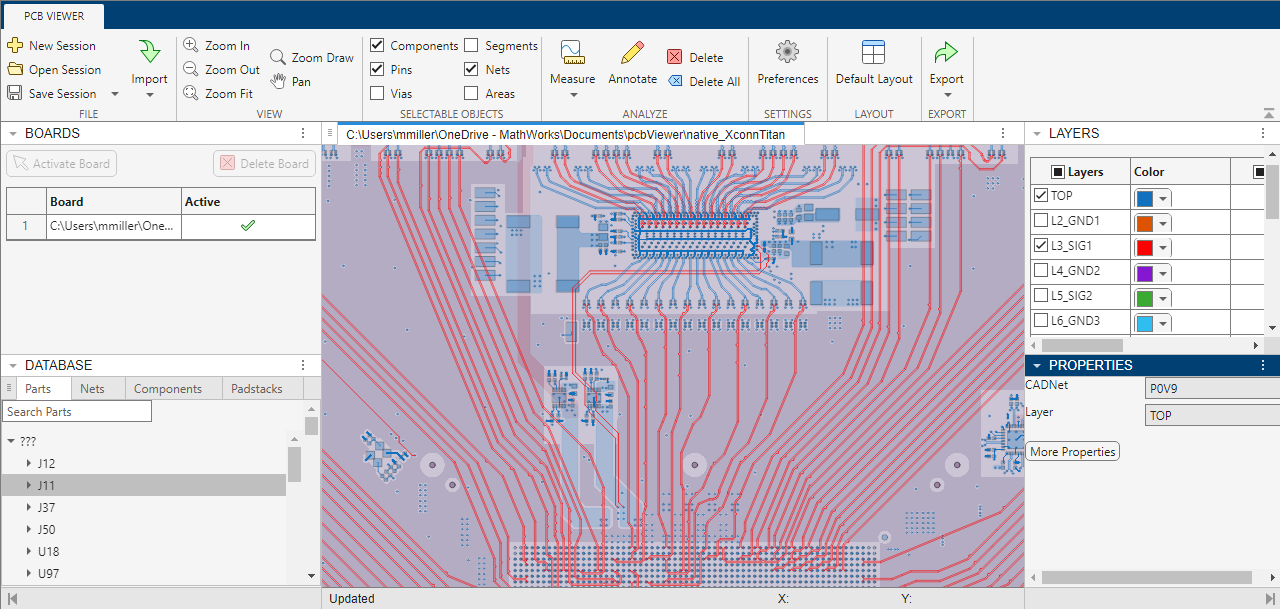The image size is (1280, 609).
Task: Switch to the Nets database tab
Action: click(x=92, y=389)
